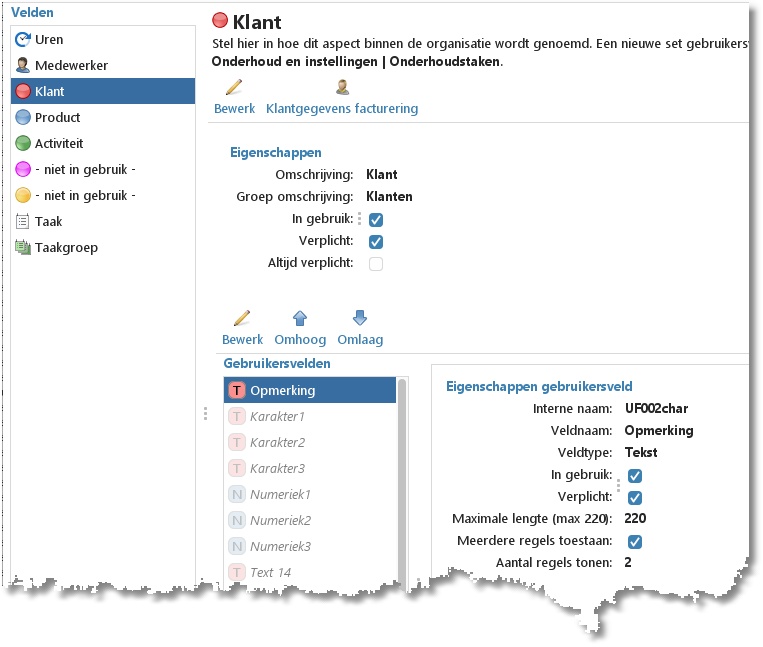The height and width of the screenshot is (647, 763).
Task: Click the green Activiteit circle icon
Action: [x=23, y=143]
